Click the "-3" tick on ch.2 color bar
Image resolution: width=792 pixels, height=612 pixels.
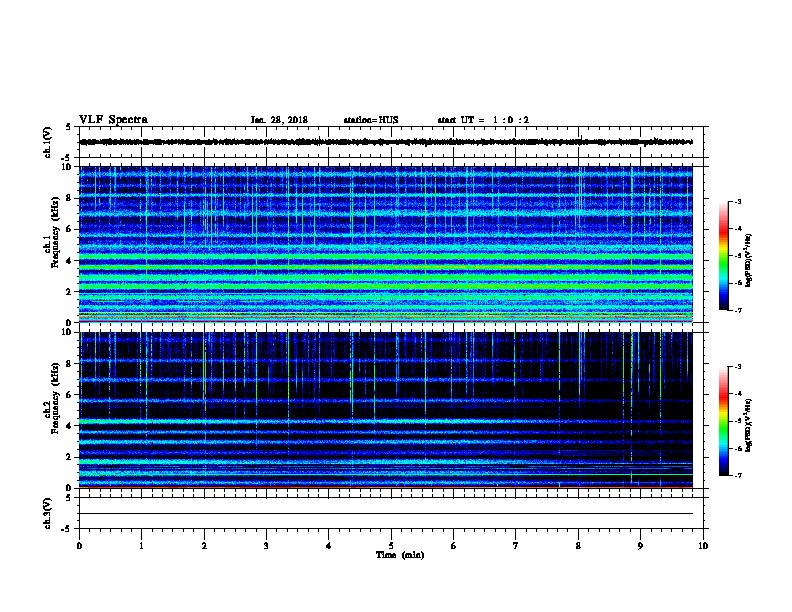[738, 367]
